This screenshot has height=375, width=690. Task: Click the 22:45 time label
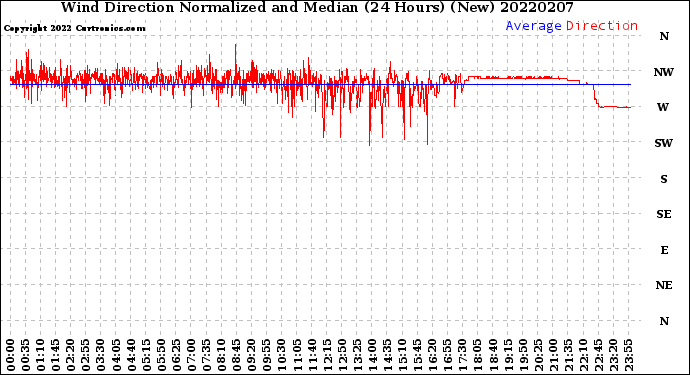click(x=598, y=355)
